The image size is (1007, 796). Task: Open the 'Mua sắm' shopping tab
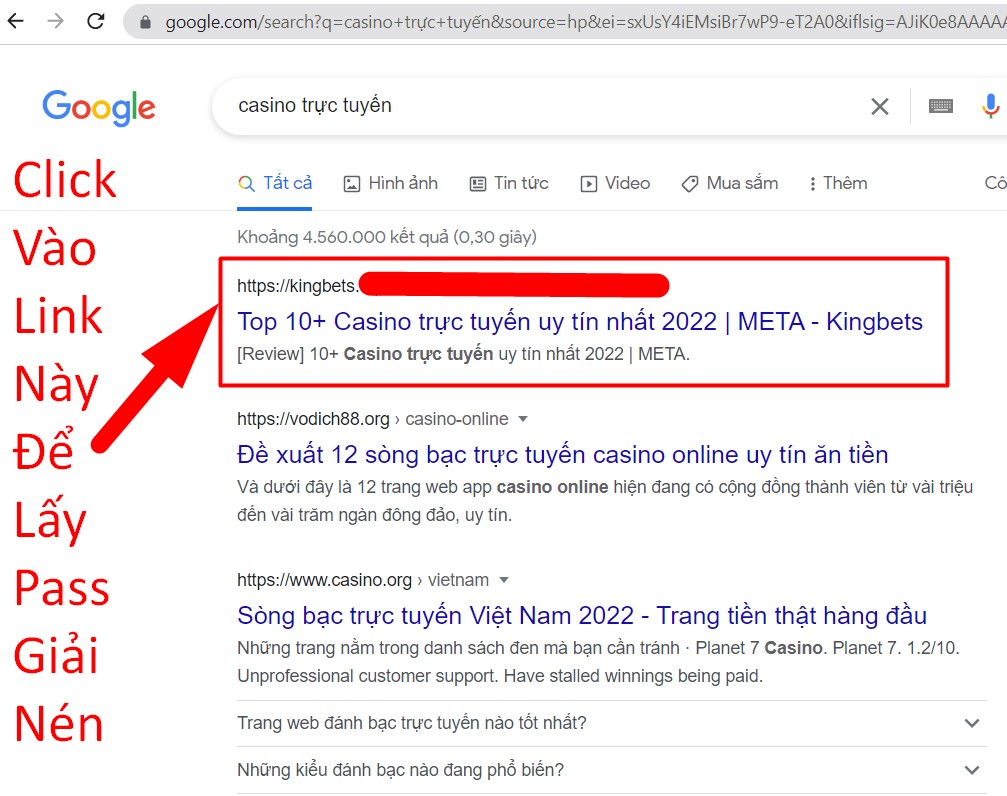(730, 184)
